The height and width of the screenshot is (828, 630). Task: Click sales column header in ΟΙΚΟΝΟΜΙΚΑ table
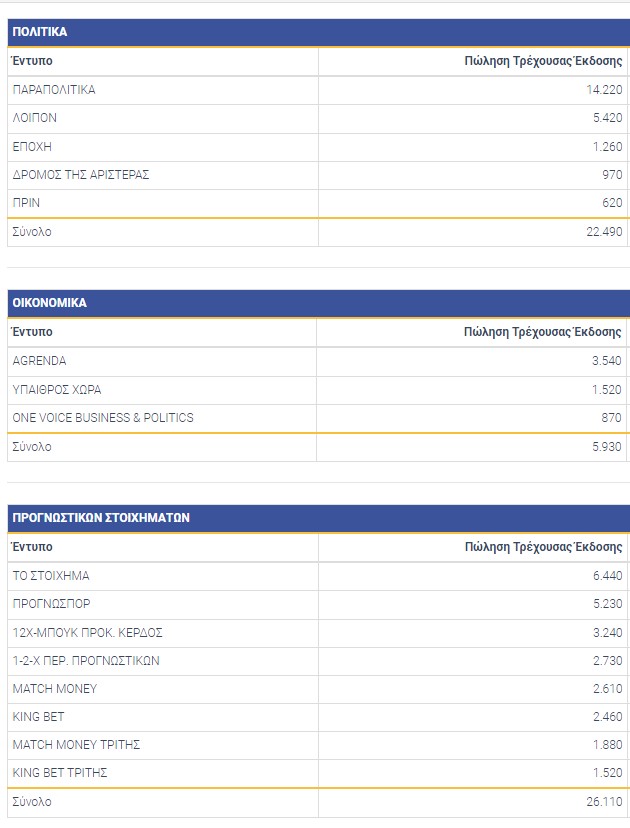coord(542,332)
